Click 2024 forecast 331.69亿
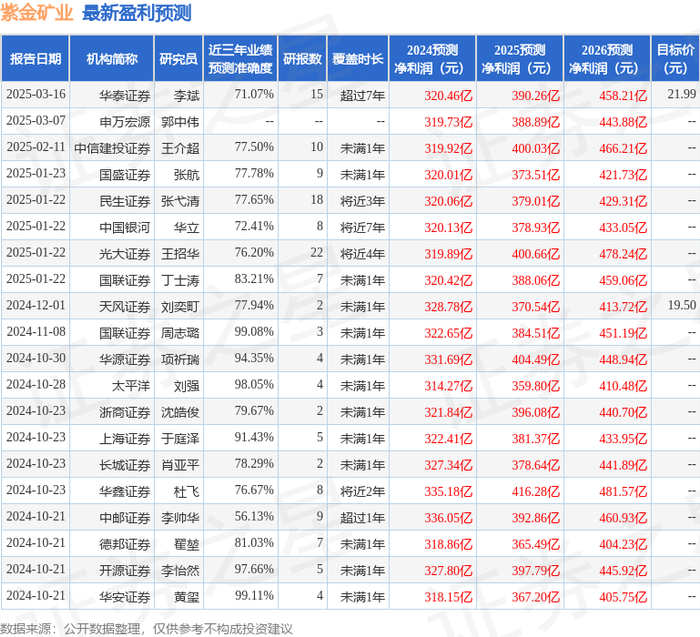The height and width of the screenshot is (637, 700). coord(448,359)
